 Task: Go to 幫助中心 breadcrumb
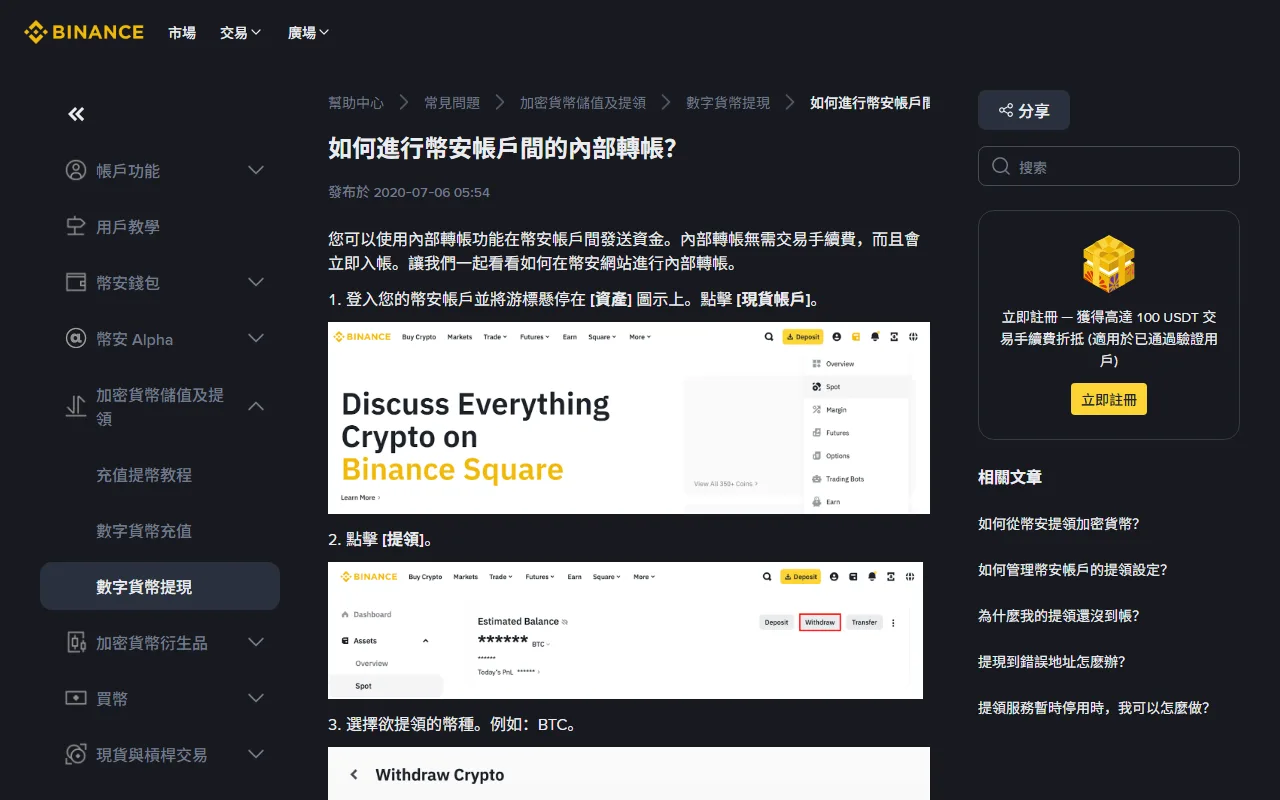click(356, 103)
